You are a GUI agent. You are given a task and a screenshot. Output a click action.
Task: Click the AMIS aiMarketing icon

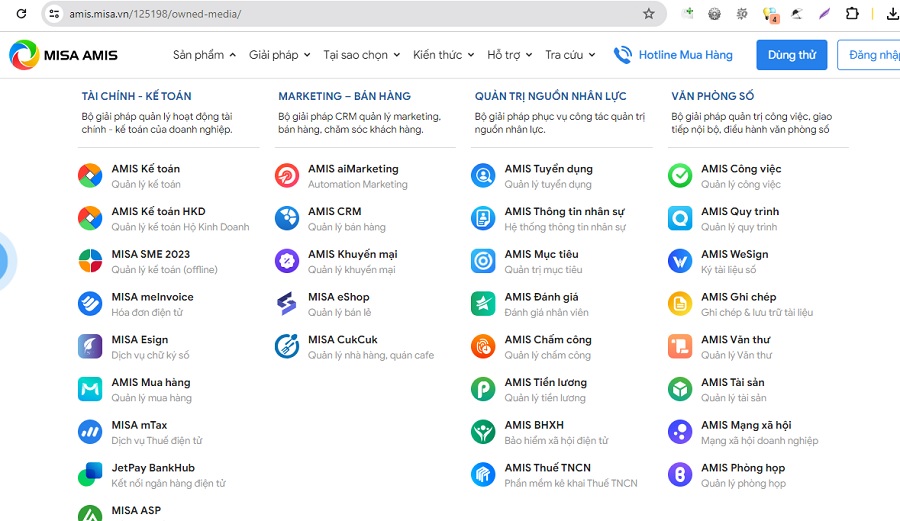pos(286,176)
